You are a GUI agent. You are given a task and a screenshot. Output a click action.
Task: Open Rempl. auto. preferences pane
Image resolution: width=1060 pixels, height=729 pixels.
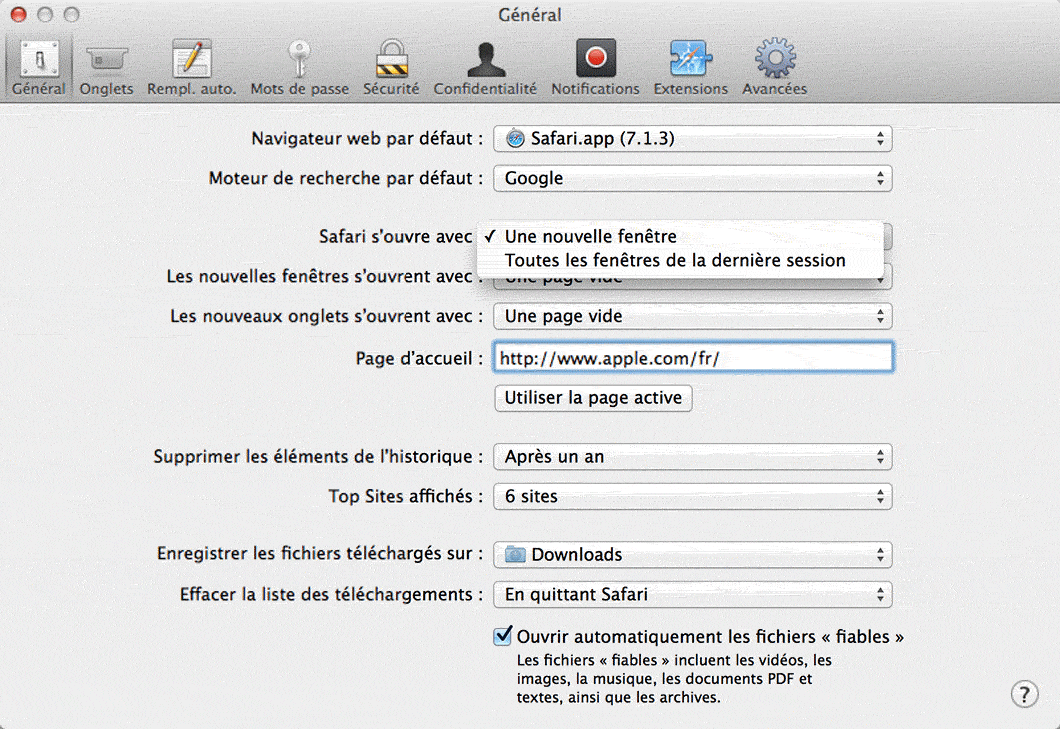(191, 68)
